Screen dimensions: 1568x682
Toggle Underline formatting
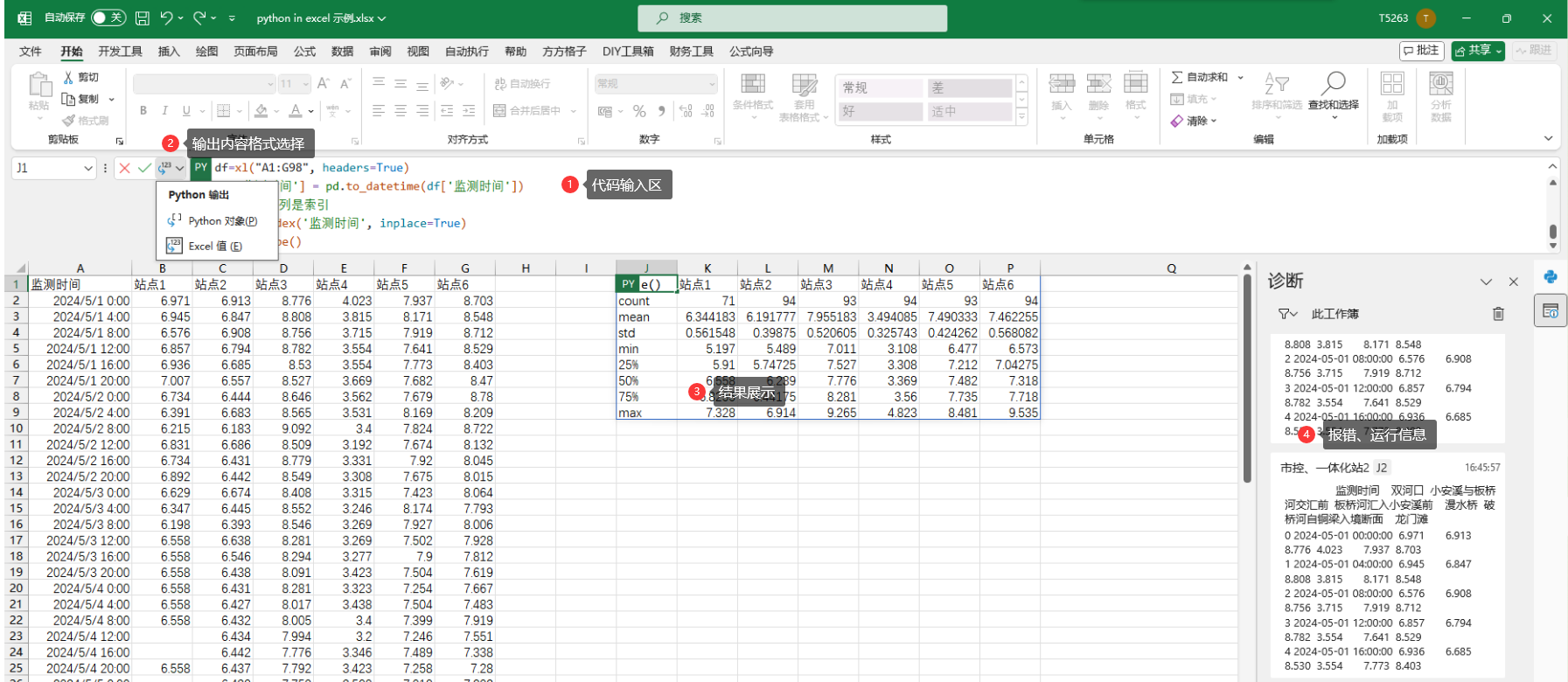click(186, 111)
